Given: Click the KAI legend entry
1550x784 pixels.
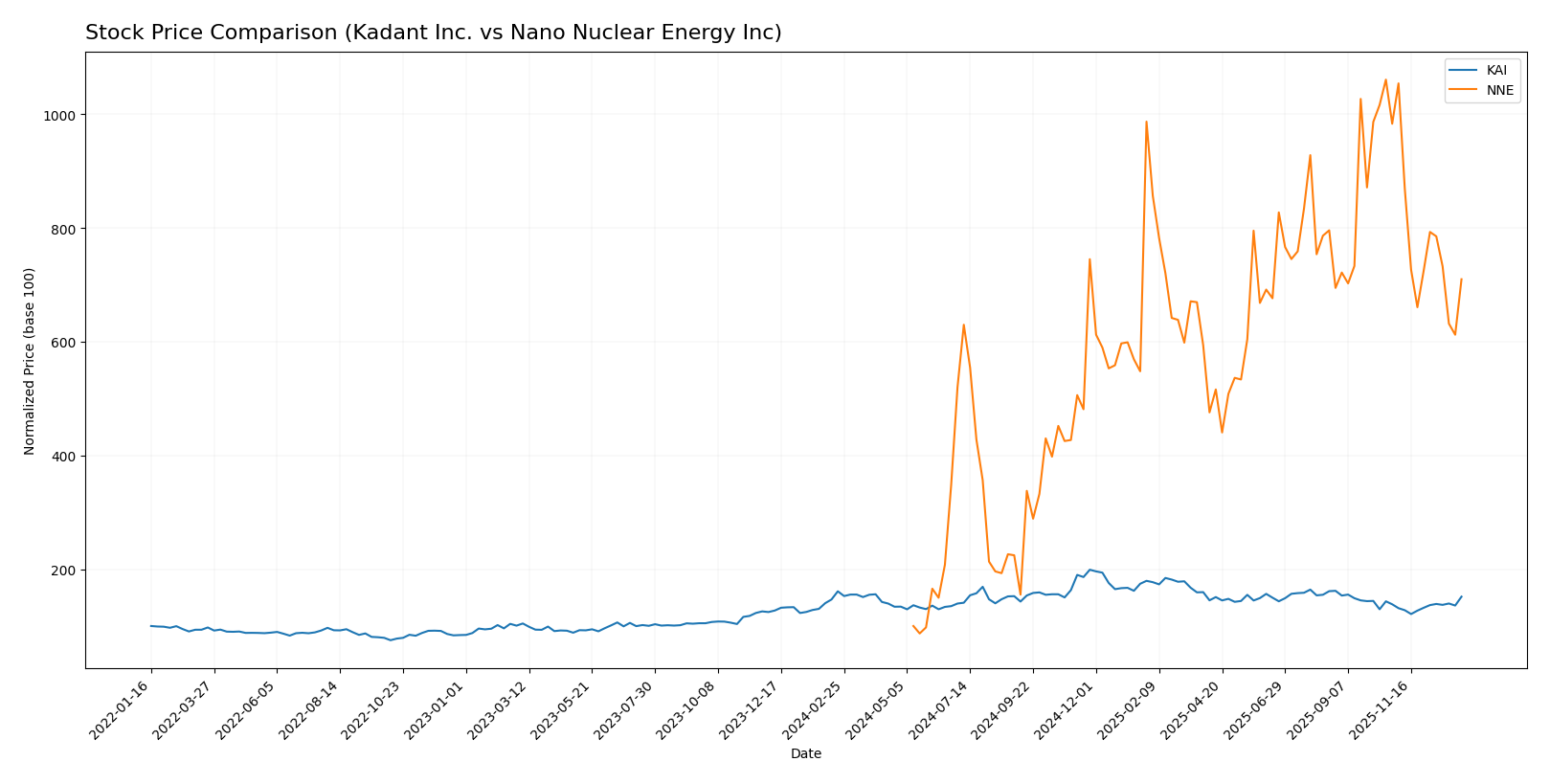Looking at the screenshot, I should (x=1482, y=71).
